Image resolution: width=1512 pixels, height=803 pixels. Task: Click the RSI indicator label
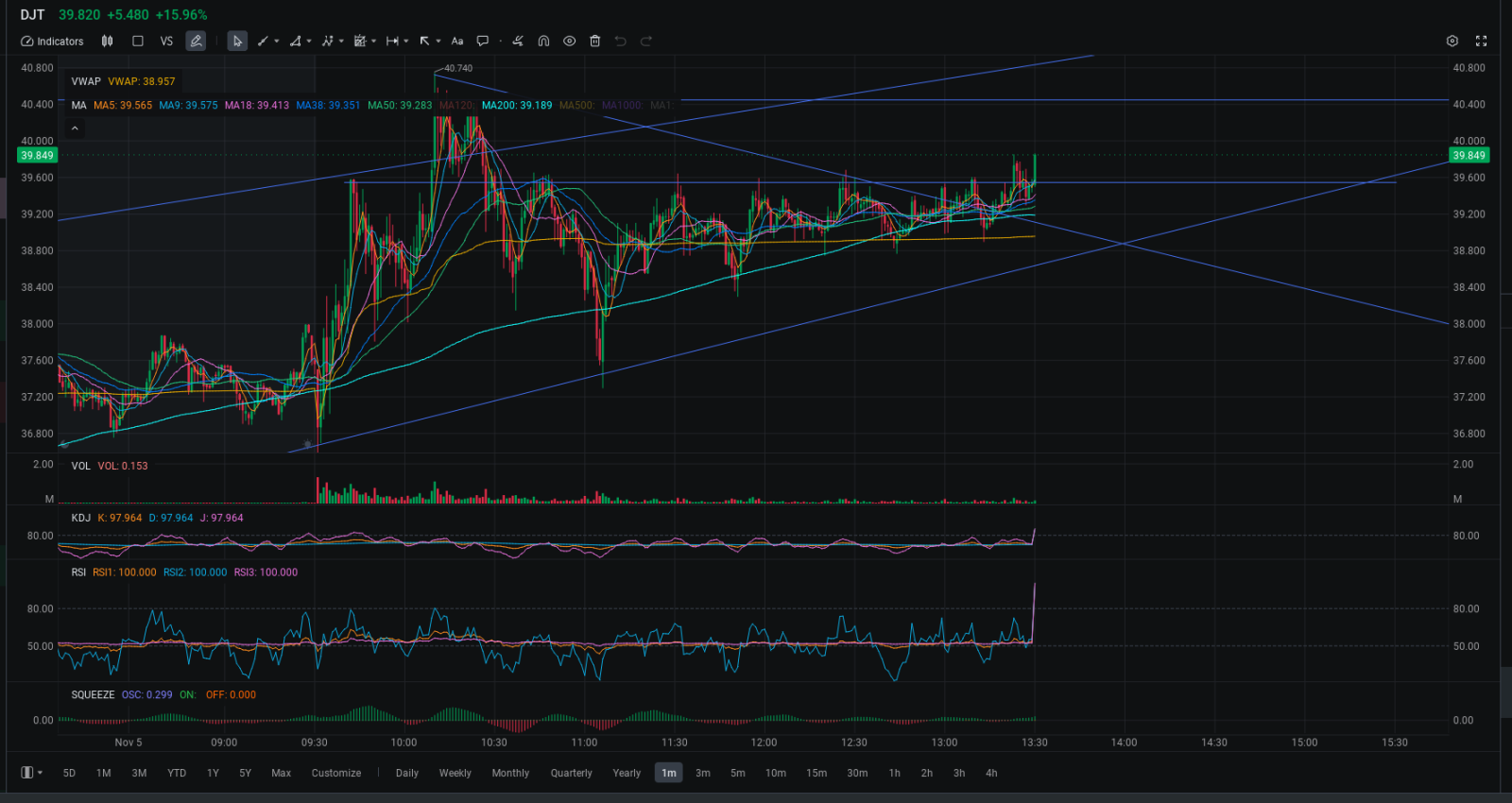click(78, 572)
